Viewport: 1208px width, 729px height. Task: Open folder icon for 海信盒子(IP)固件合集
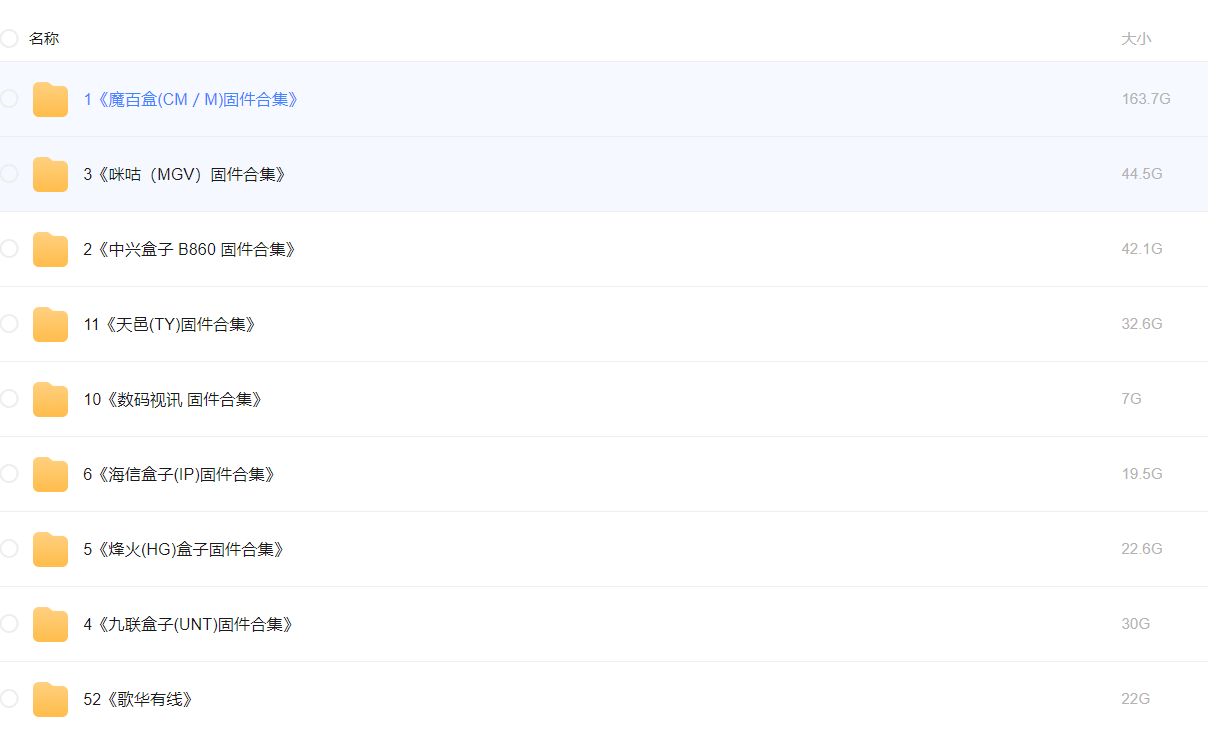click(50, 474)
